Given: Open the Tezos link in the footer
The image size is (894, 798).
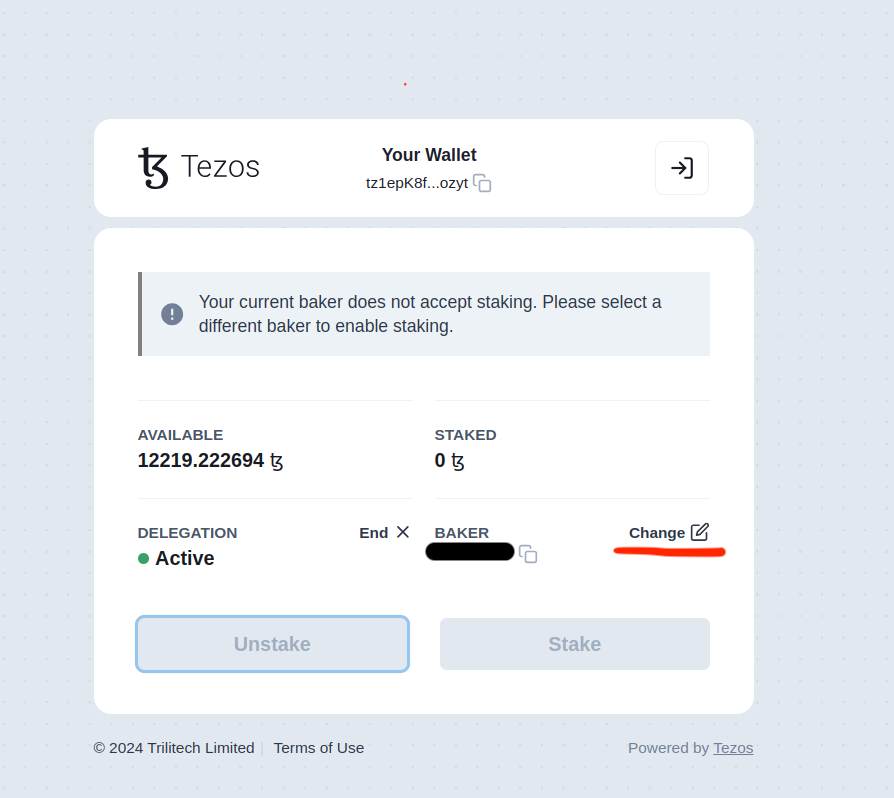Looking at the screenshot, I should click(733, 748).
